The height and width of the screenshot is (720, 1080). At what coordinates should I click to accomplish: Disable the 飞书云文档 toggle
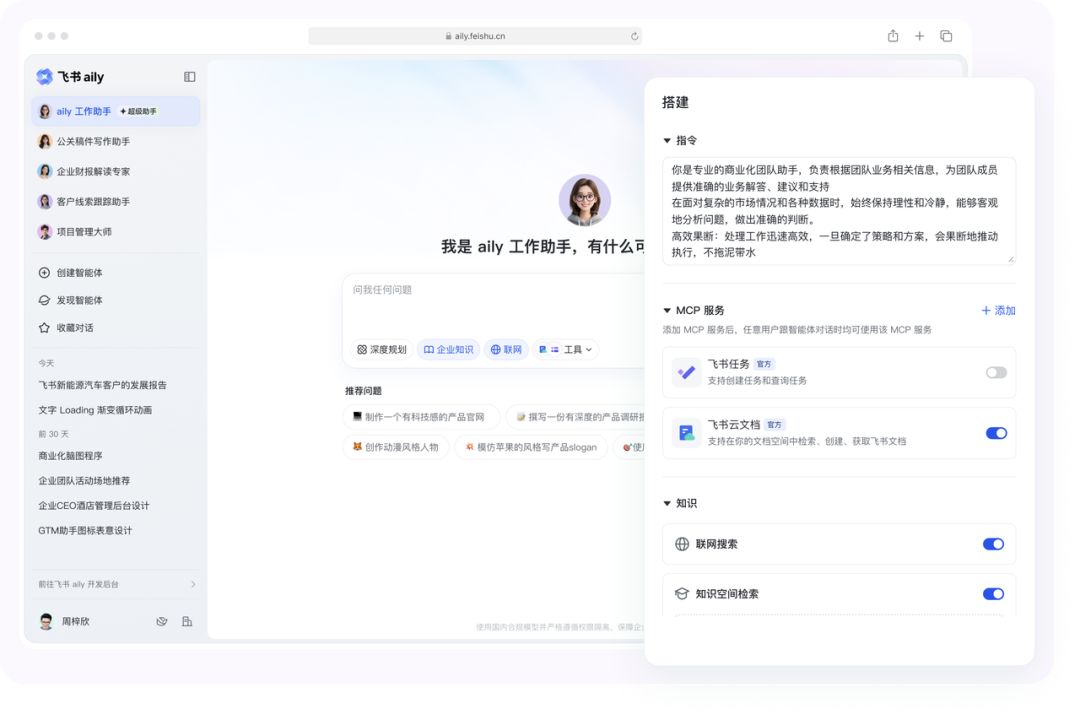(x=995, y=433)
